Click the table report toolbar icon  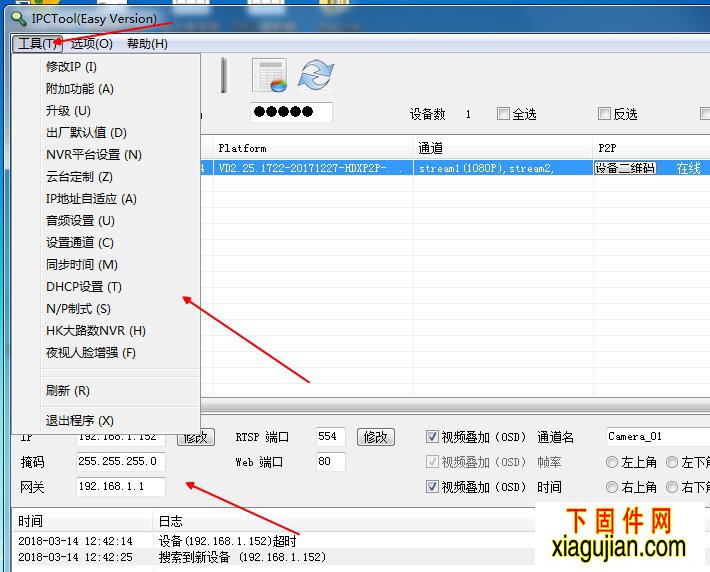pos(269,75)
